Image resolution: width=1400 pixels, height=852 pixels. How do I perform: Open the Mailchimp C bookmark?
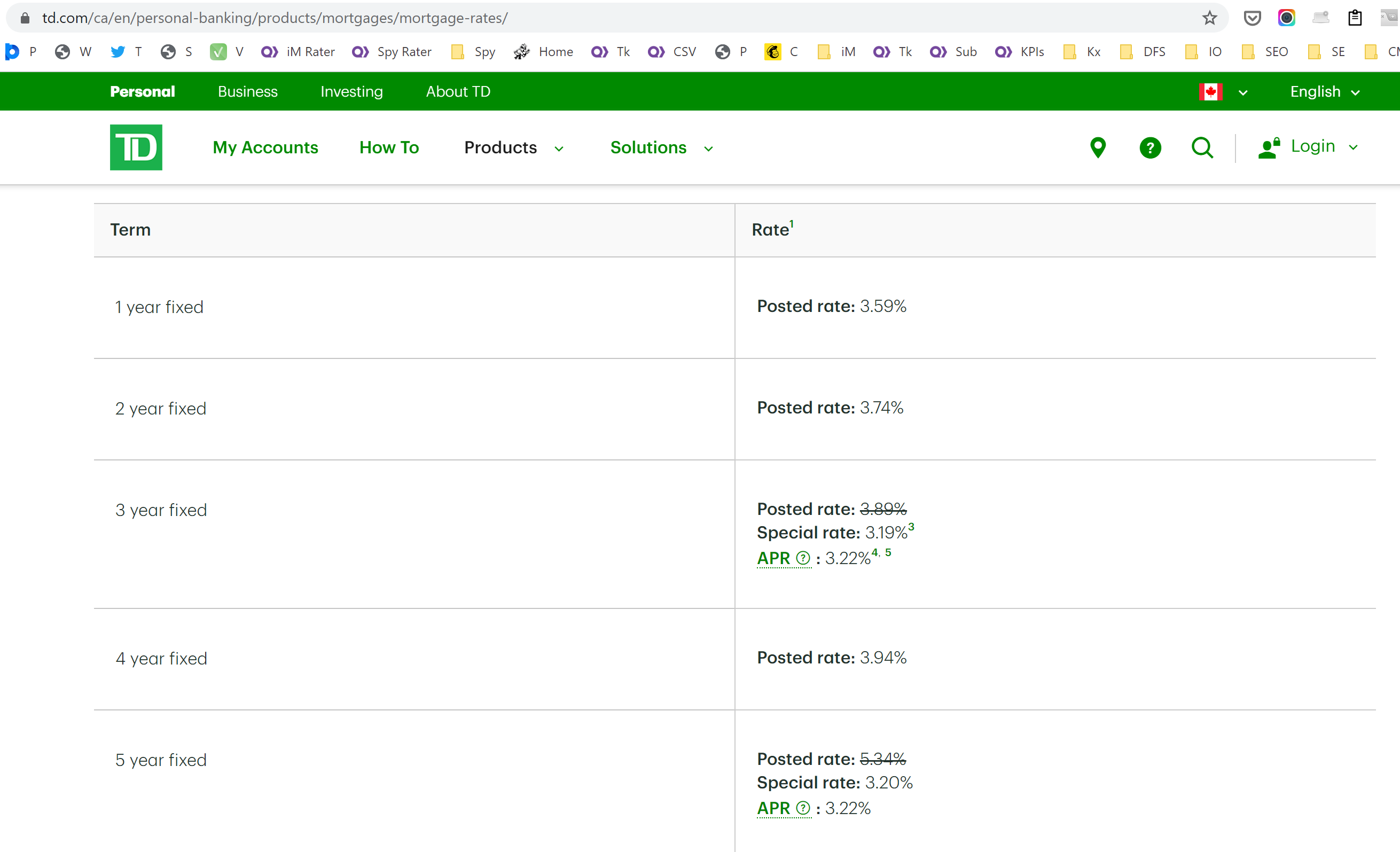781,52
